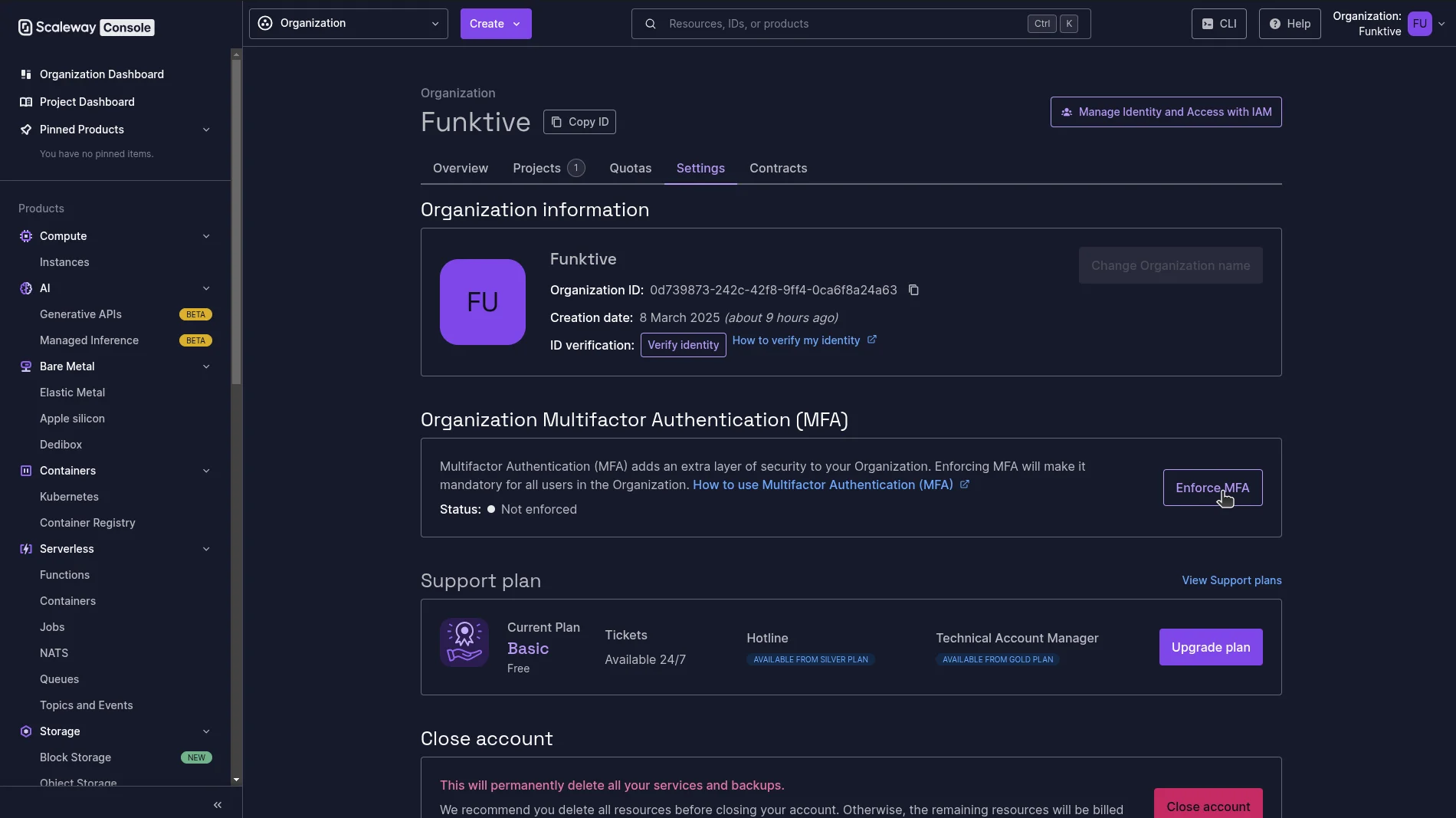The width and height of the screenshot is (1456, 818).
Task: Click the Storage category icon
Action: 26,731
